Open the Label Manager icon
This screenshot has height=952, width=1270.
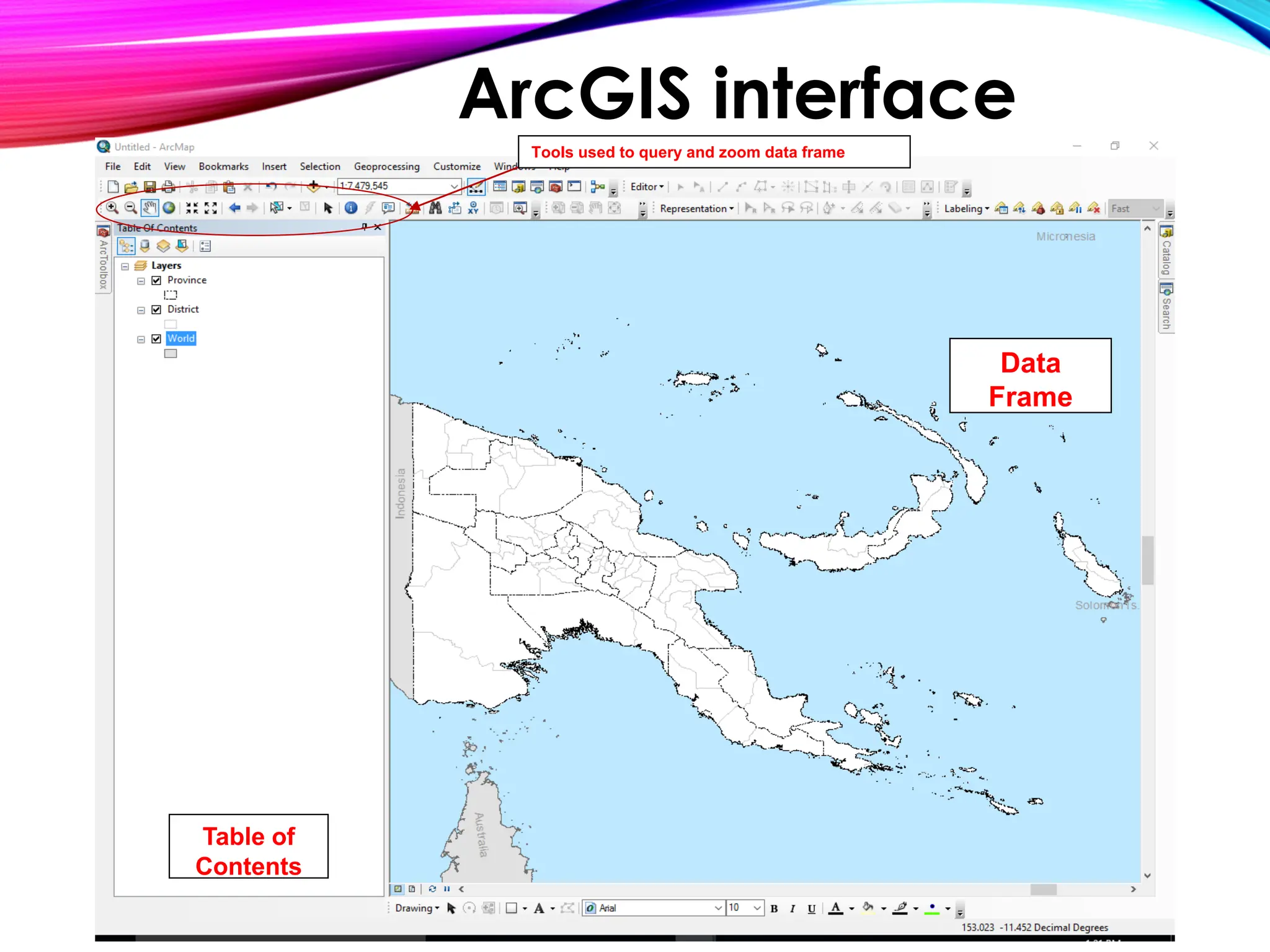[x=1001, y=208]
